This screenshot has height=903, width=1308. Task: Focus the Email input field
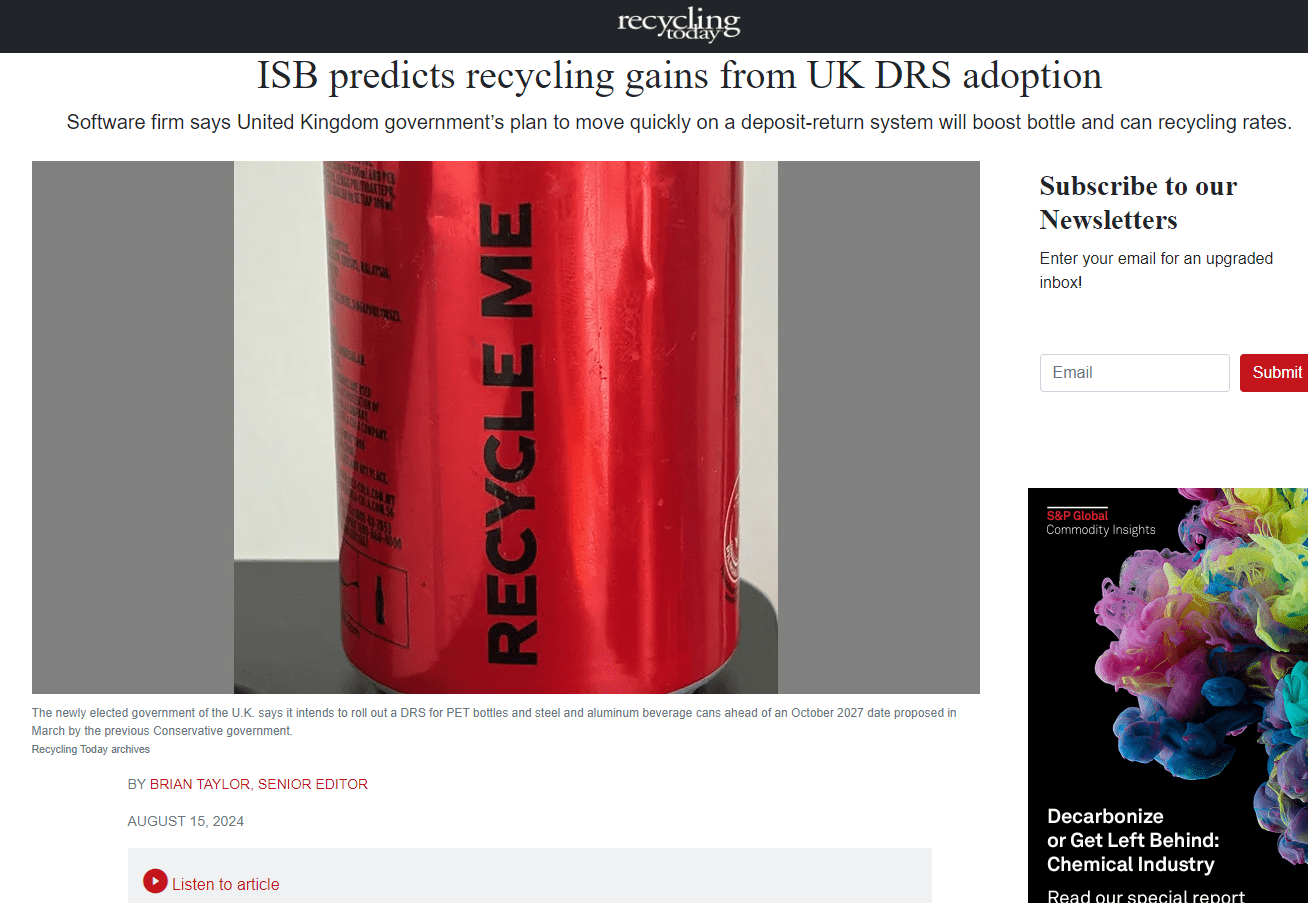coord(1135,373)
